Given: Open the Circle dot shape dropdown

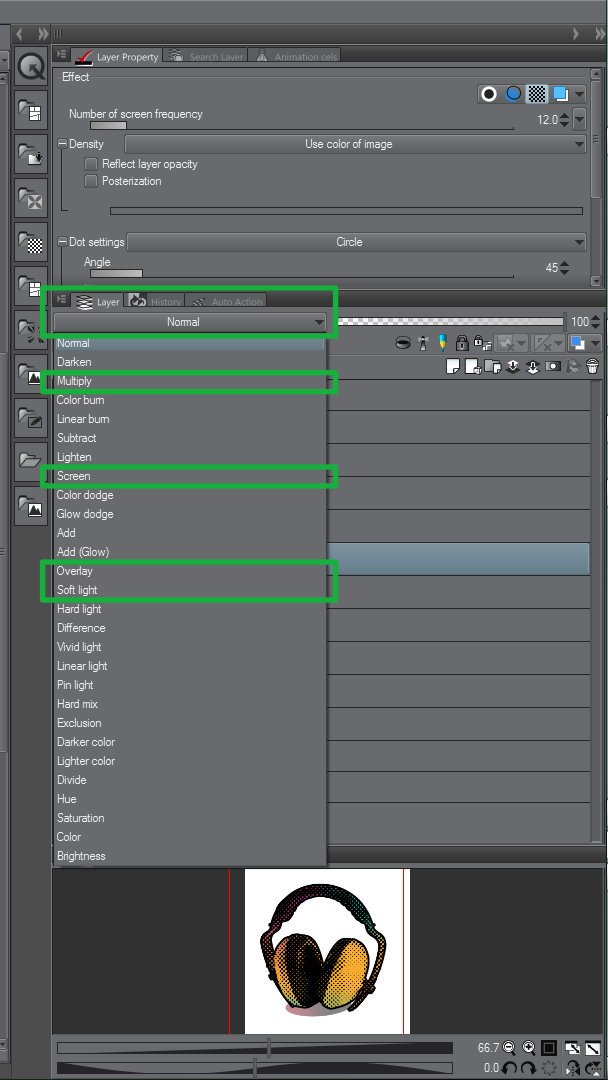Looking at the screenshot, I should [x=357, y=242].
